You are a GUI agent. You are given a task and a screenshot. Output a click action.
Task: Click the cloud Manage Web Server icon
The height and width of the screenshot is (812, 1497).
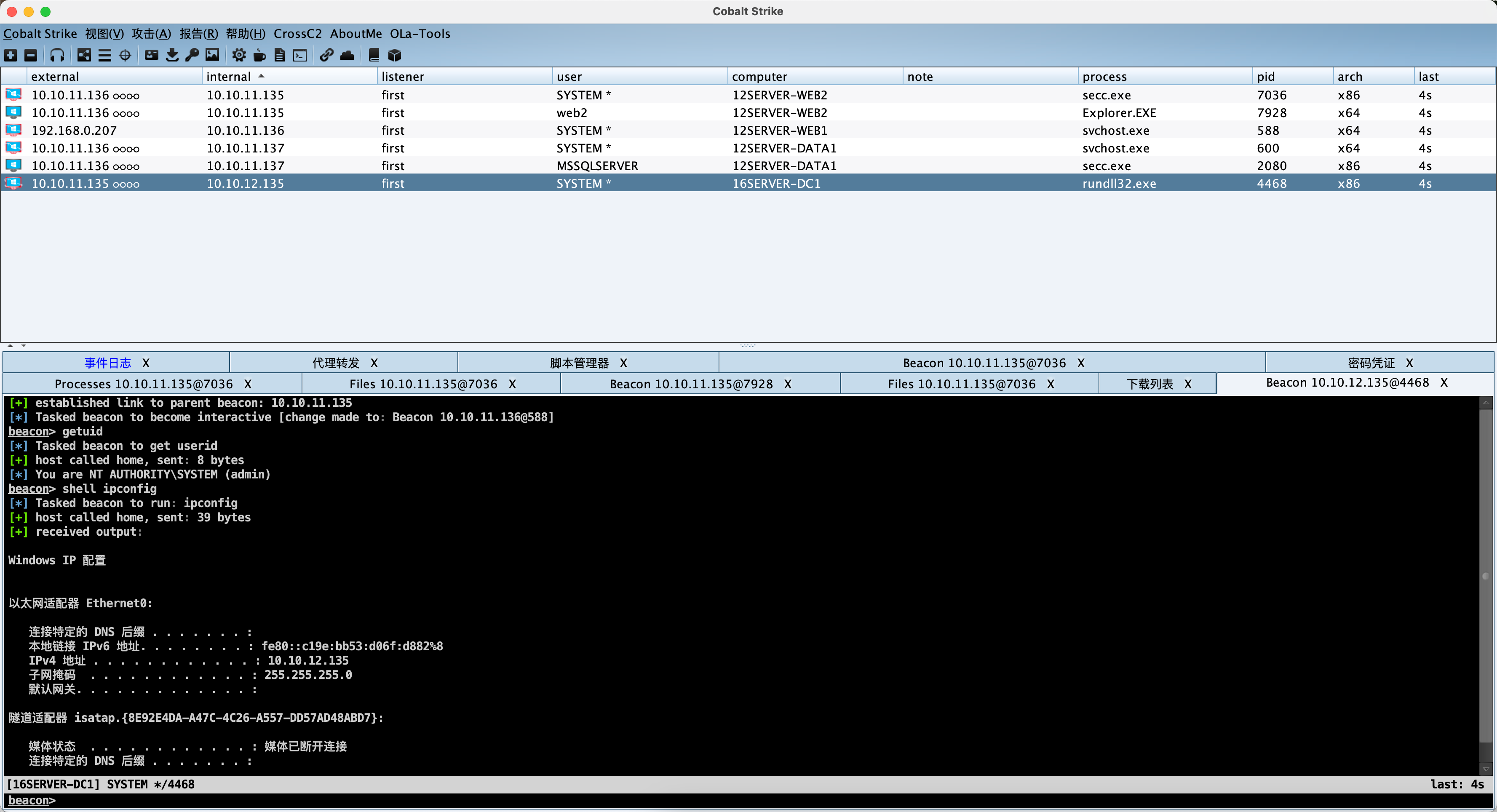coord(347,55)
